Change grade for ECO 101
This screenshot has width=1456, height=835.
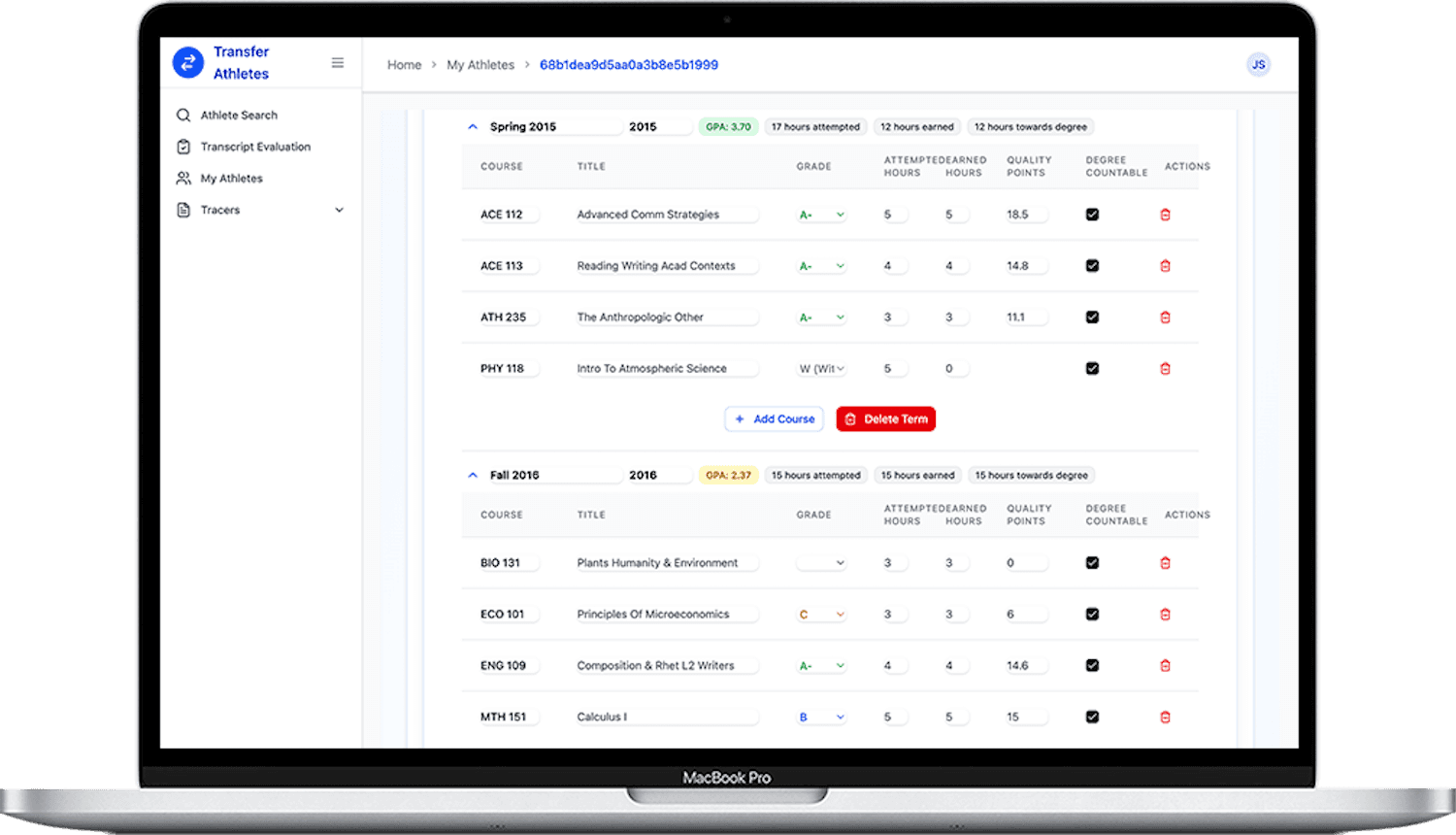pyautogui.click(x=821, y=615)
